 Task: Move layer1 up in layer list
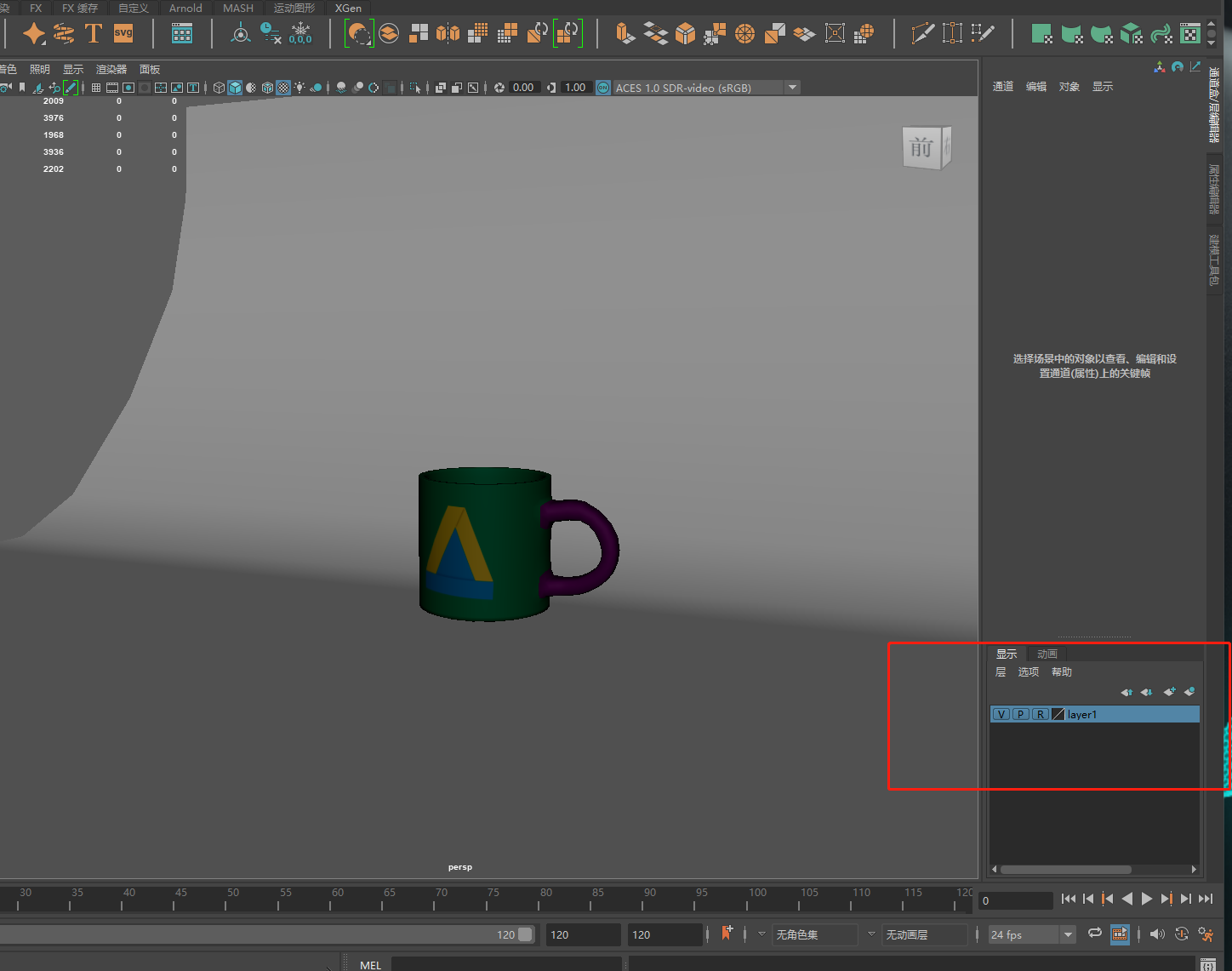1126,692
